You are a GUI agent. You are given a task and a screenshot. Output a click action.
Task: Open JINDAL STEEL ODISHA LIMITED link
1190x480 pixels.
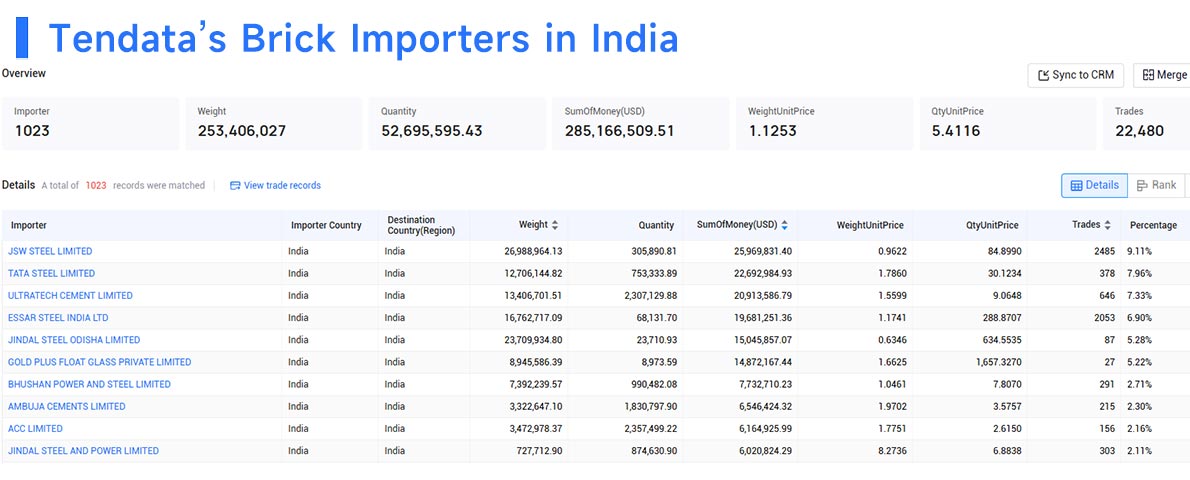pyautogui.click(x=74, y=339)
